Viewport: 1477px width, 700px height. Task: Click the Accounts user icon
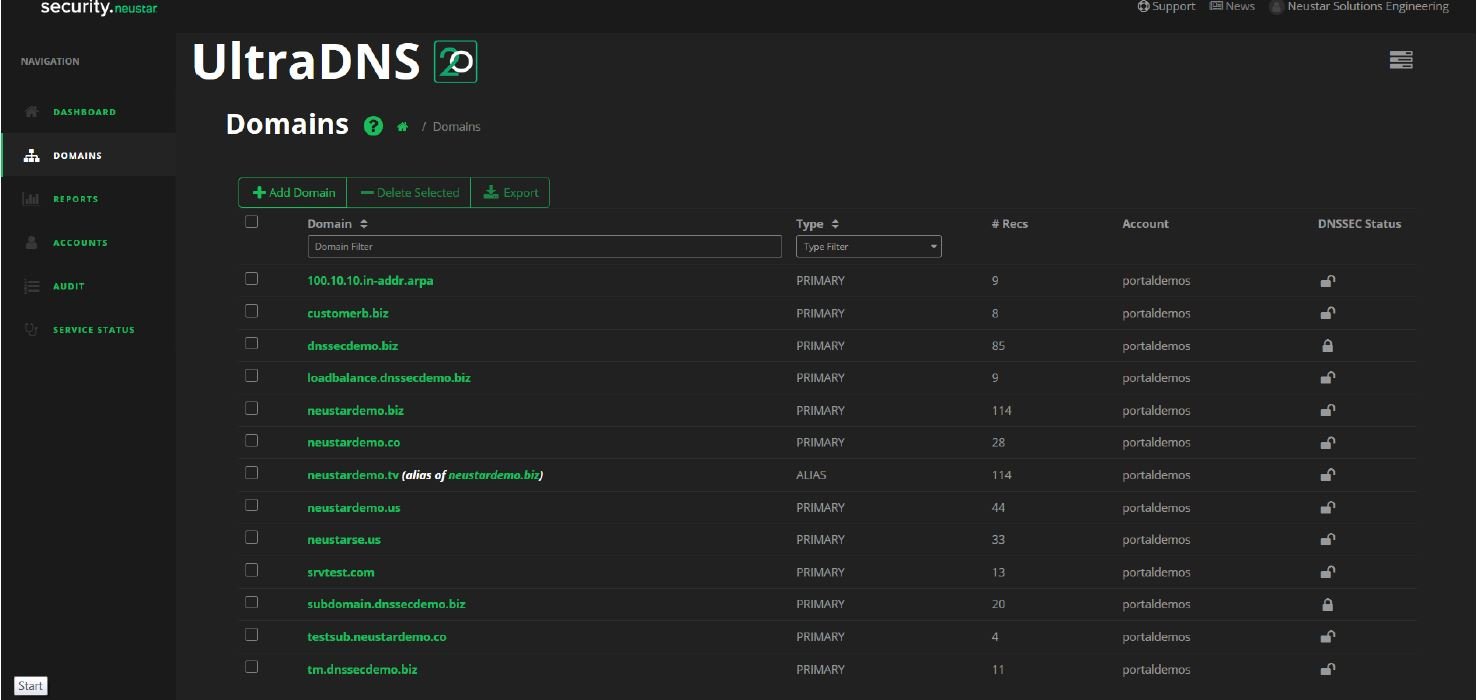[x=31, y=242]
